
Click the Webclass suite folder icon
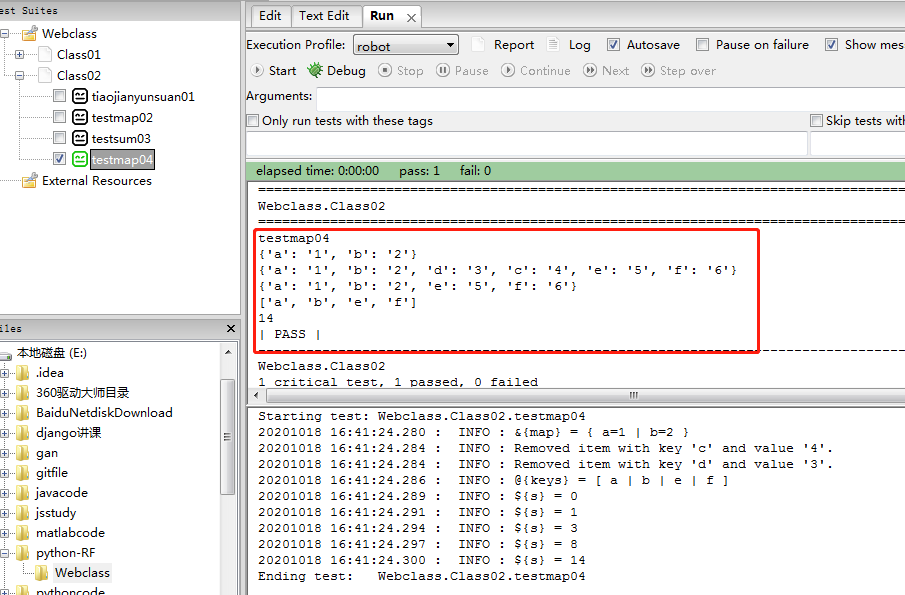(29, 33)
